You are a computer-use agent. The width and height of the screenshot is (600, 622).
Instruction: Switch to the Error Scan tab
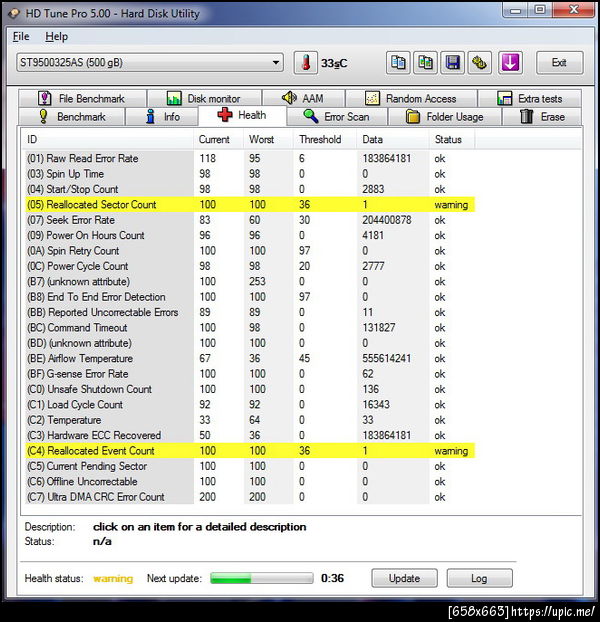(337, 117)
